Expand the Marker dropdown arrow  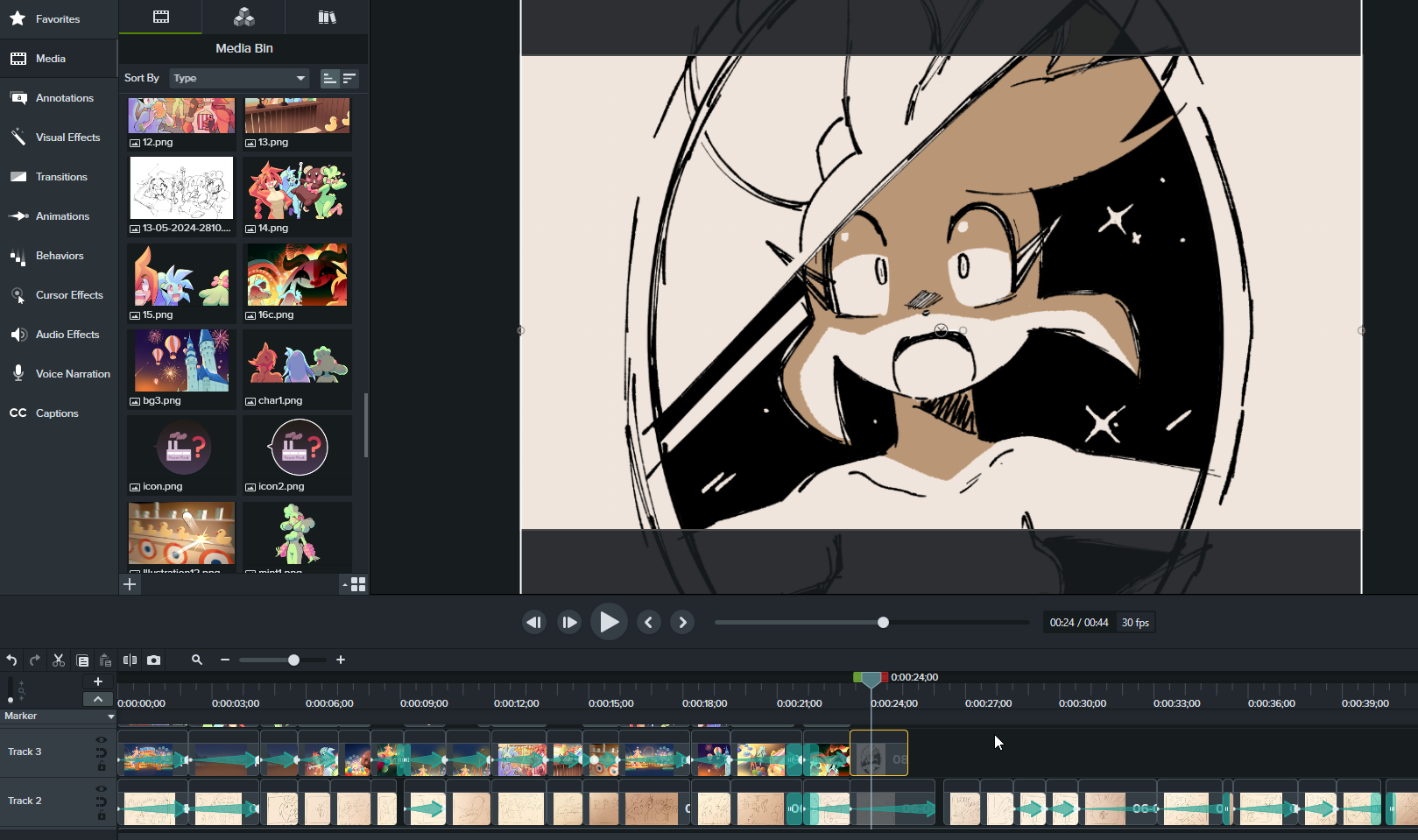click(x=110, y=716)
